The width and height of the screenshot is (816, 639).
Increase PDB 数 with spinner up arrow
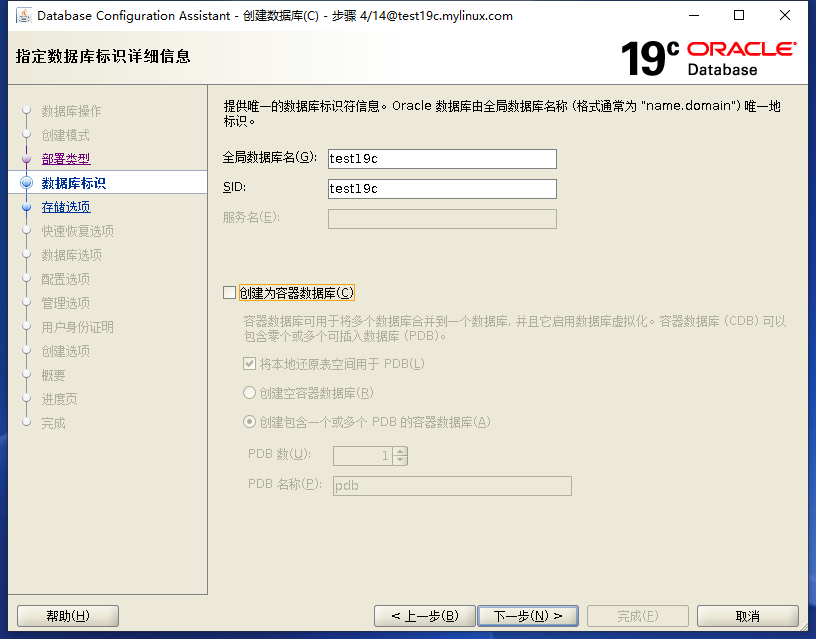click(x=400, y=452)
